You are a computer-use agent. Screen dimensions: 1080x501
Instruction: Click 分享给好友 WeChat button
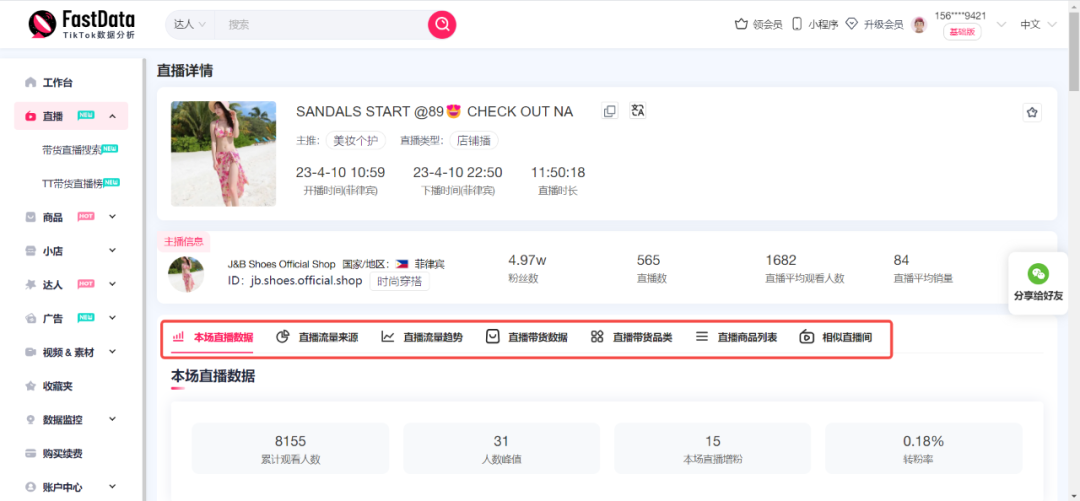point(1039,283)
